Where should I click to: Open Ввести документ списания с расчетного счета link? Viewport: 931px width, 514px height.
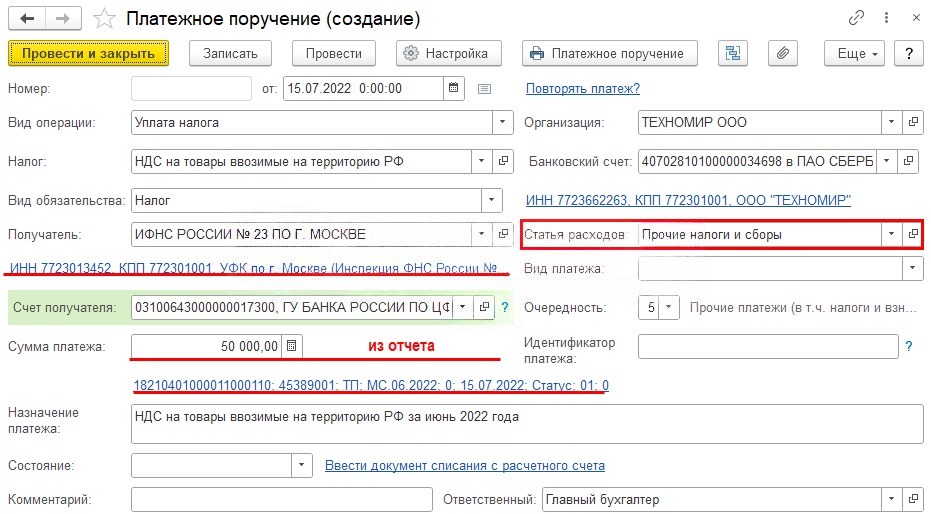coord(464,465)
